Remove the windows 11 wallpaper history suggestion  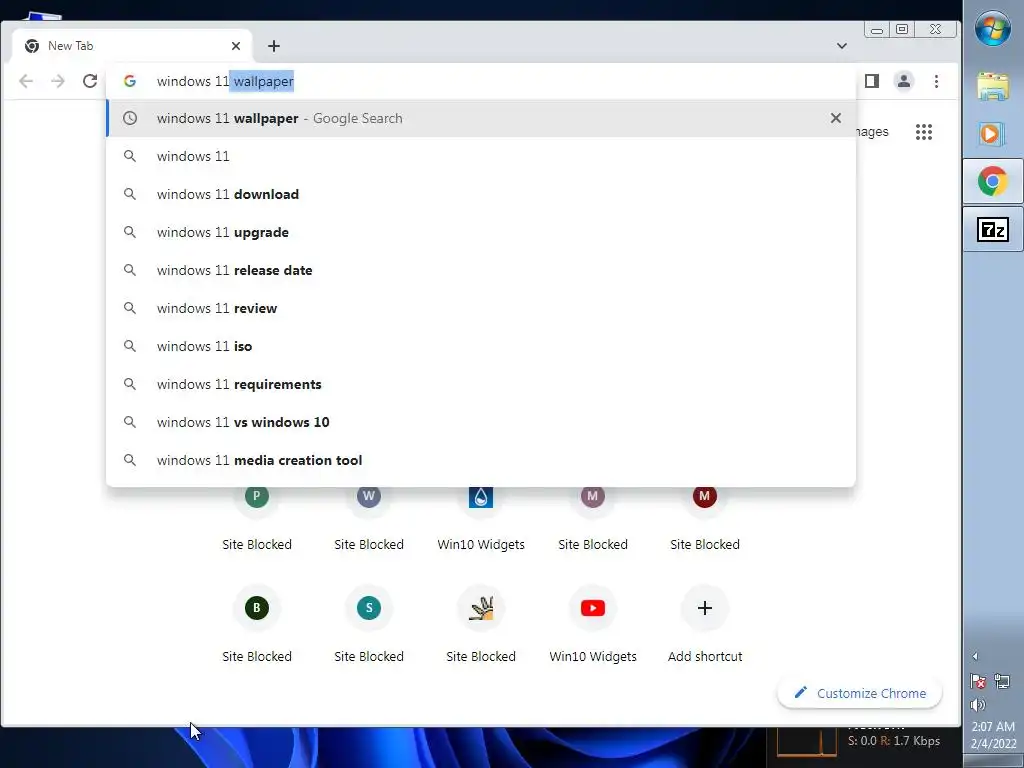[x=836, y=118]
